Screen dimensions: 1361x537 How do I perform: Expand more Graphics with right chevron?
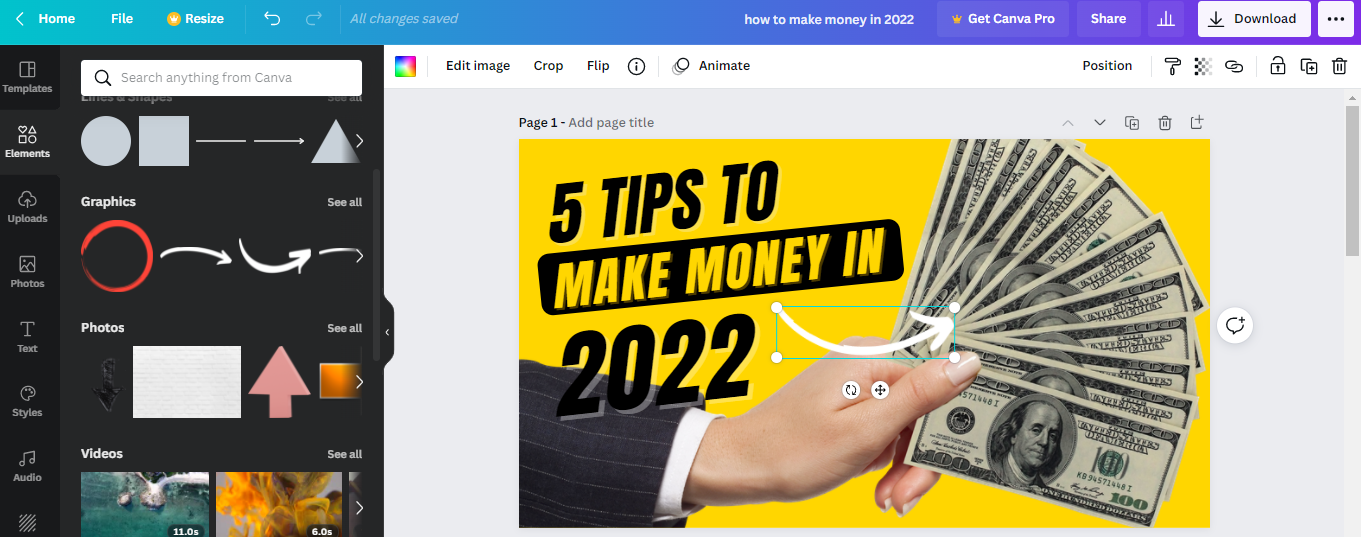click(359, 256)
